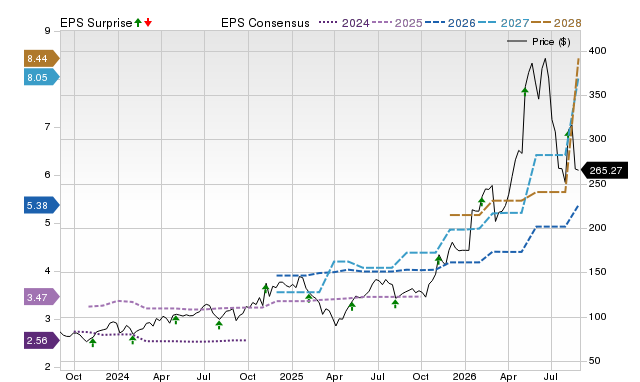The height and width of the screenshot is (382, 640).
Task: Click the 8.05 light blue value tag
Action: 41,78
